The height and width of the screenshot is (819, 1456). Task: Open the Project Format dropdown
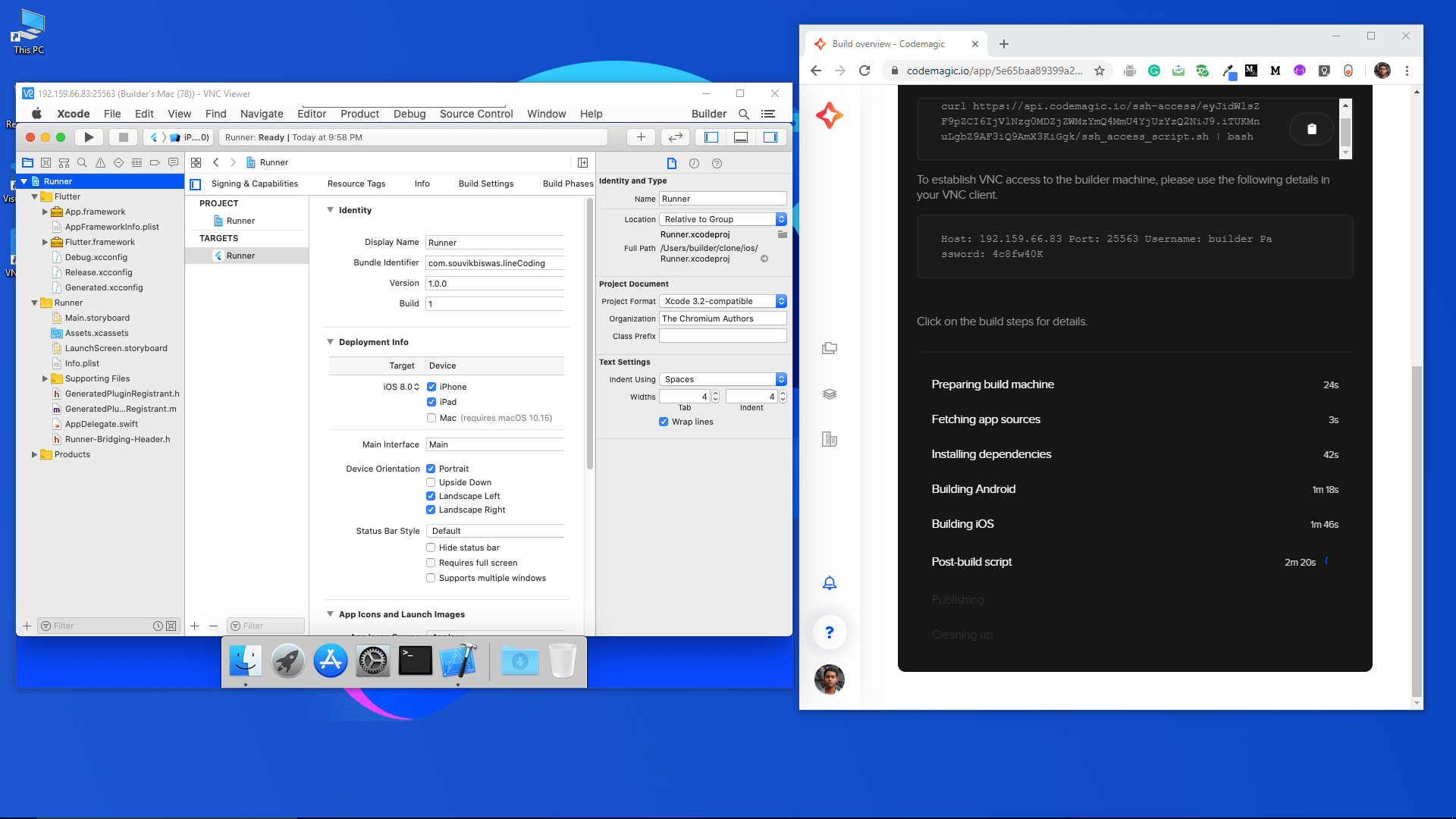click(x=723, y=301)
